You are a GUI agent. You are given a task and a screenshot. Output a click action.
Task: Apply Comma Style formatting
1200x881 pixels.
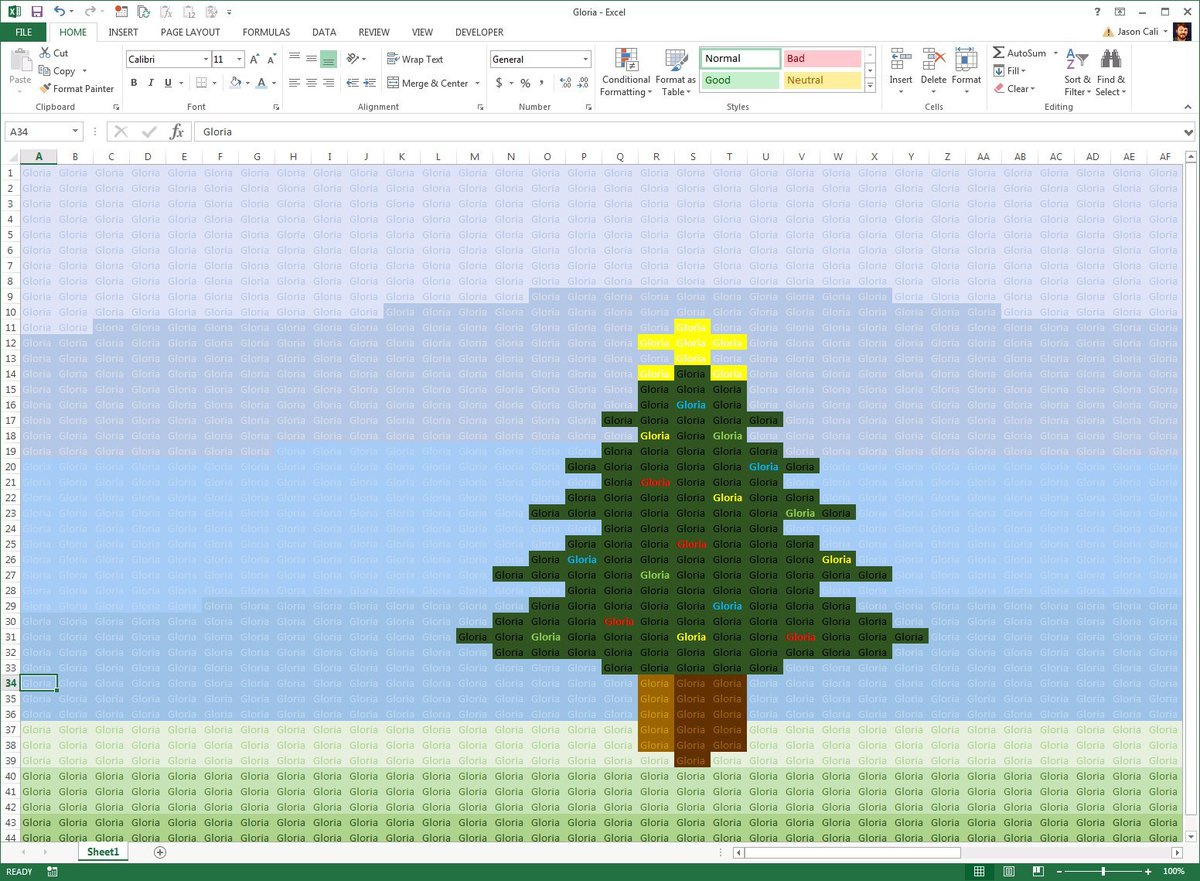544,83
